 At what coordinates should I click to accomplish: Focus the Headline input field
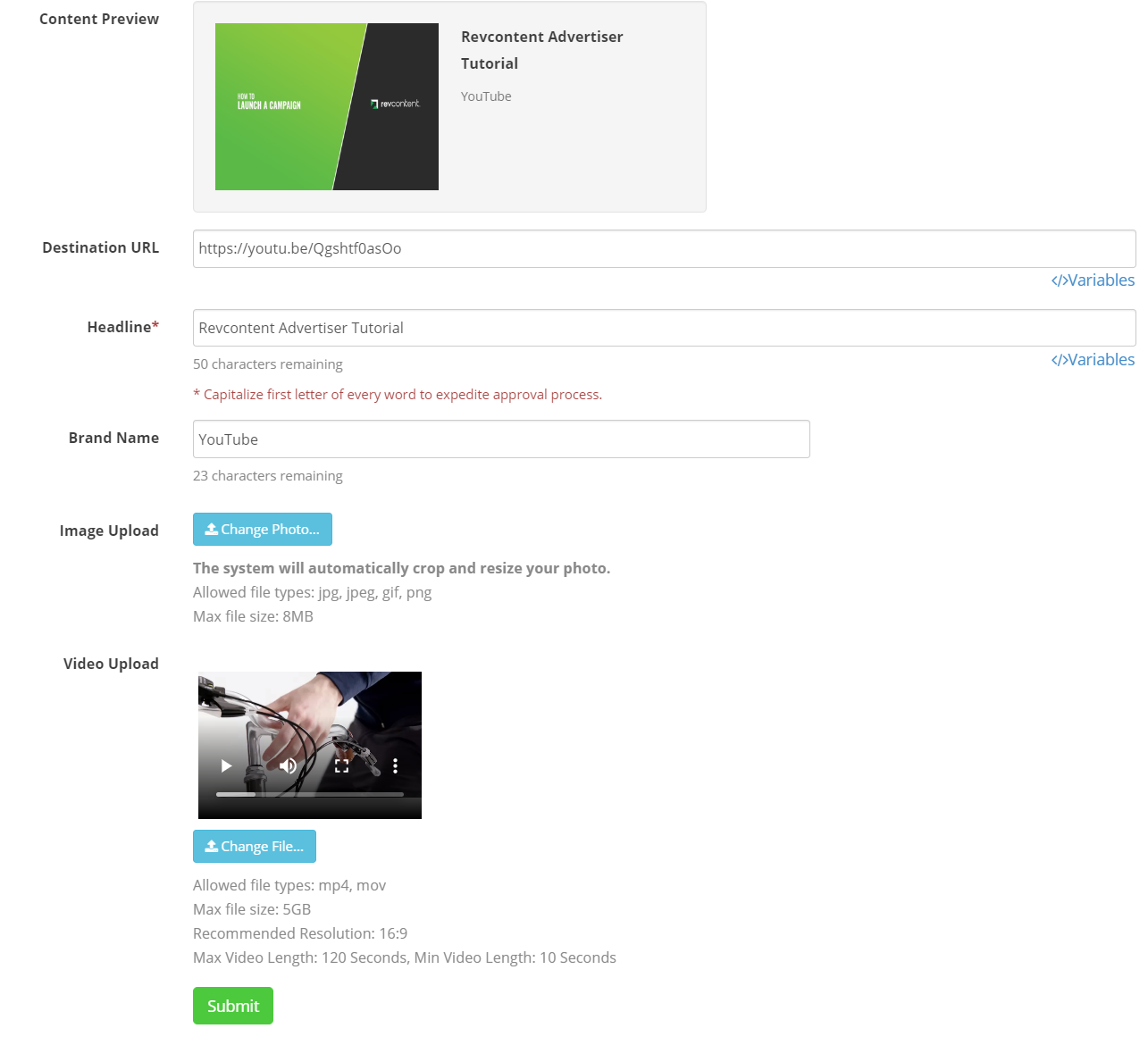click(x=665, y=328)
